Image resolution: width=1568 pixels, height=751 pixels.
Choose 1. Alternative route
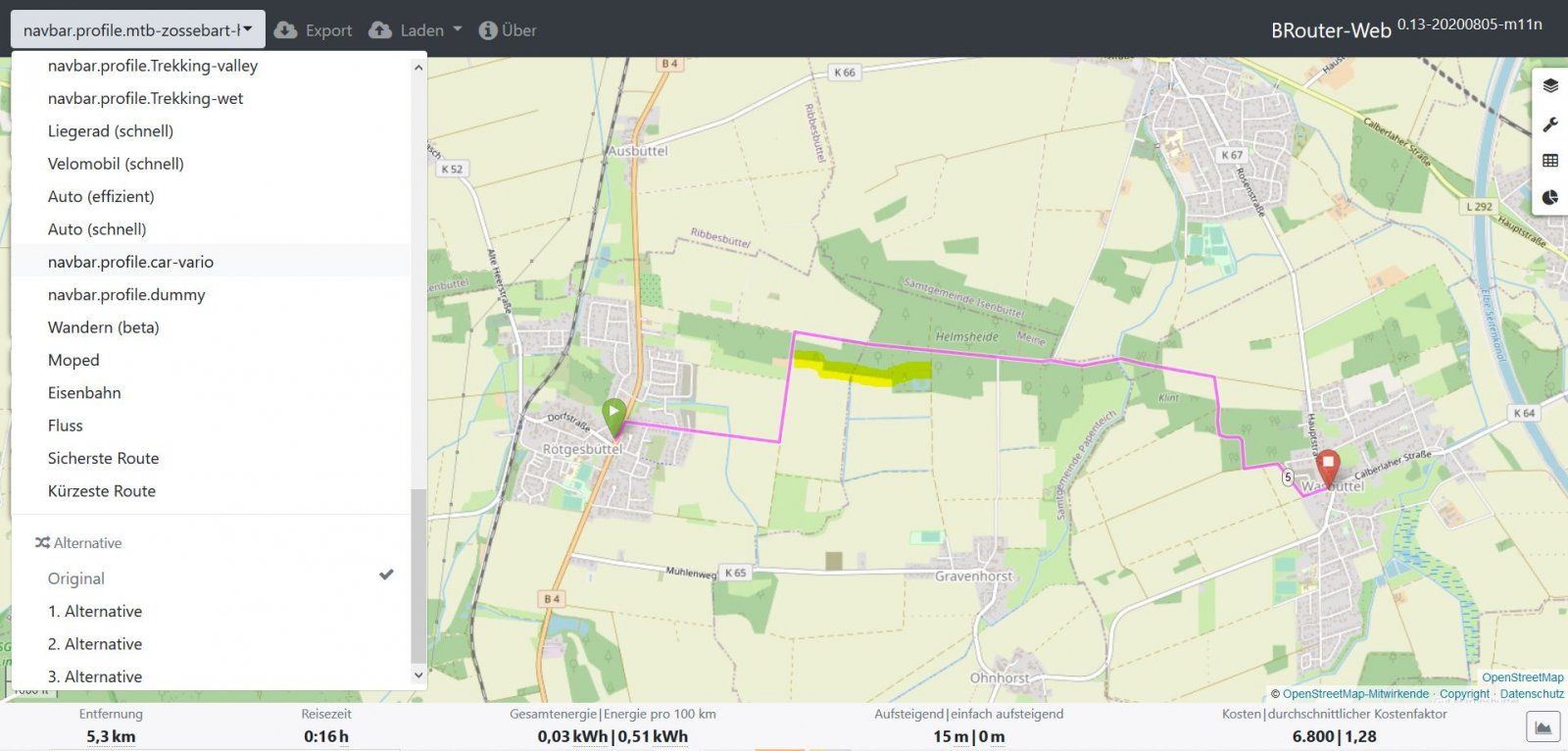95,611
